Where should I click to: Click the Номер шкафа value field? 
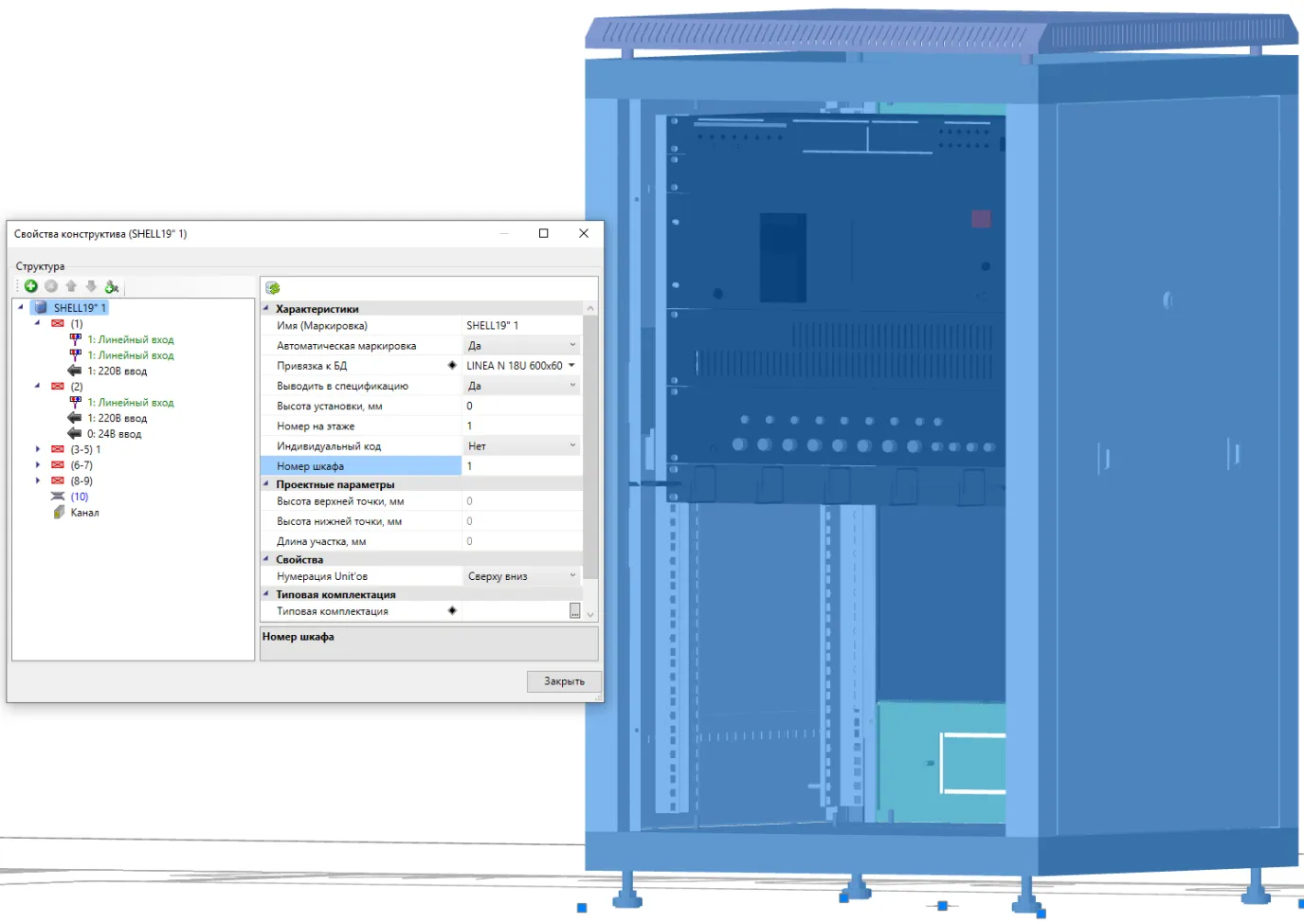tap(521, 466)
